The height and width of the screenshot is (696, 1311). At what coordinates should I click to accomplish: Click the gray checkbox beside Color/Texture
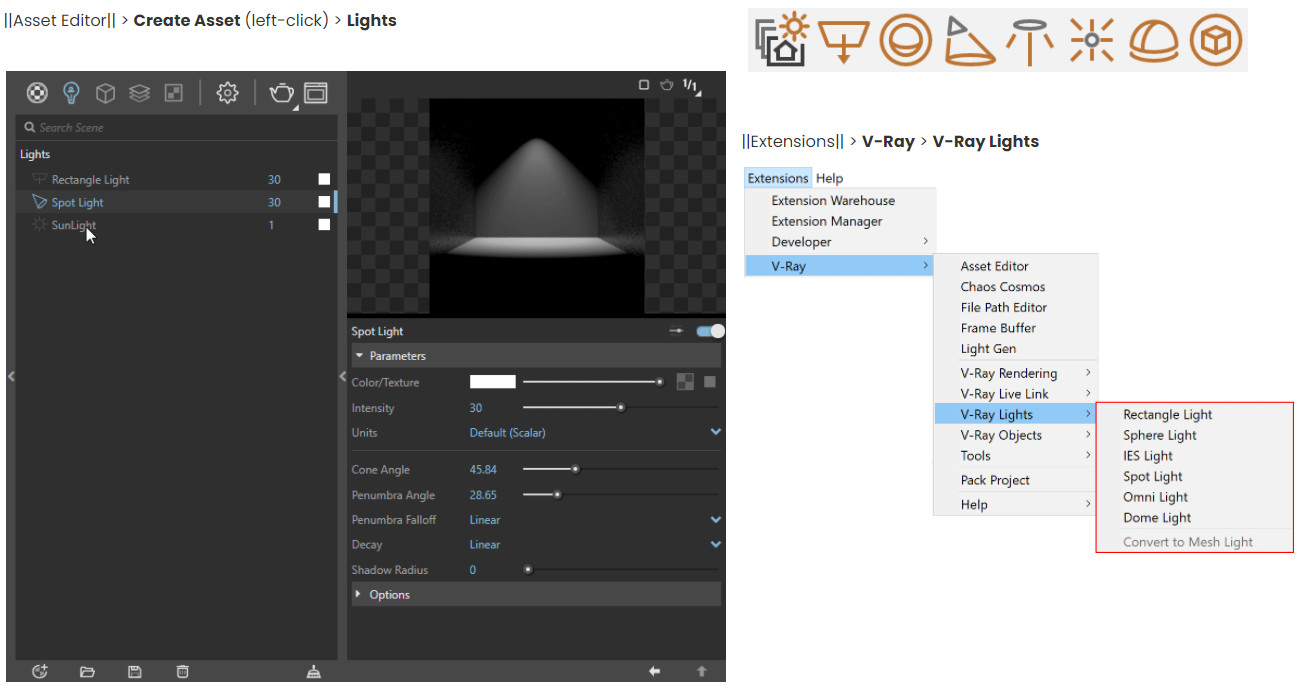(x=709, y=382)
